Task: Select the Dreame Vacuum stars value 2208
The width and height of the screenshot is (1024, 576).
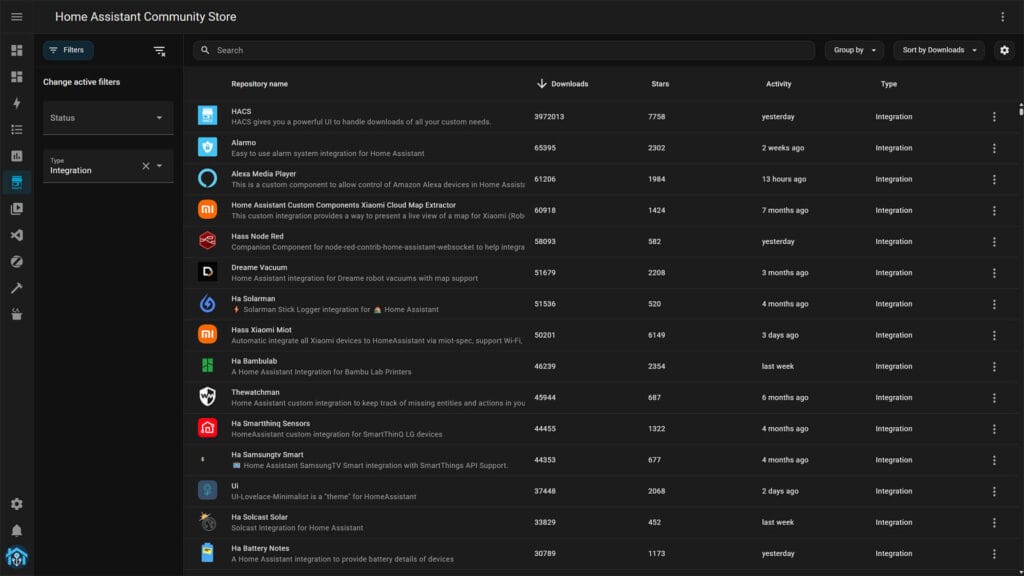Action: tap(656, 273)
